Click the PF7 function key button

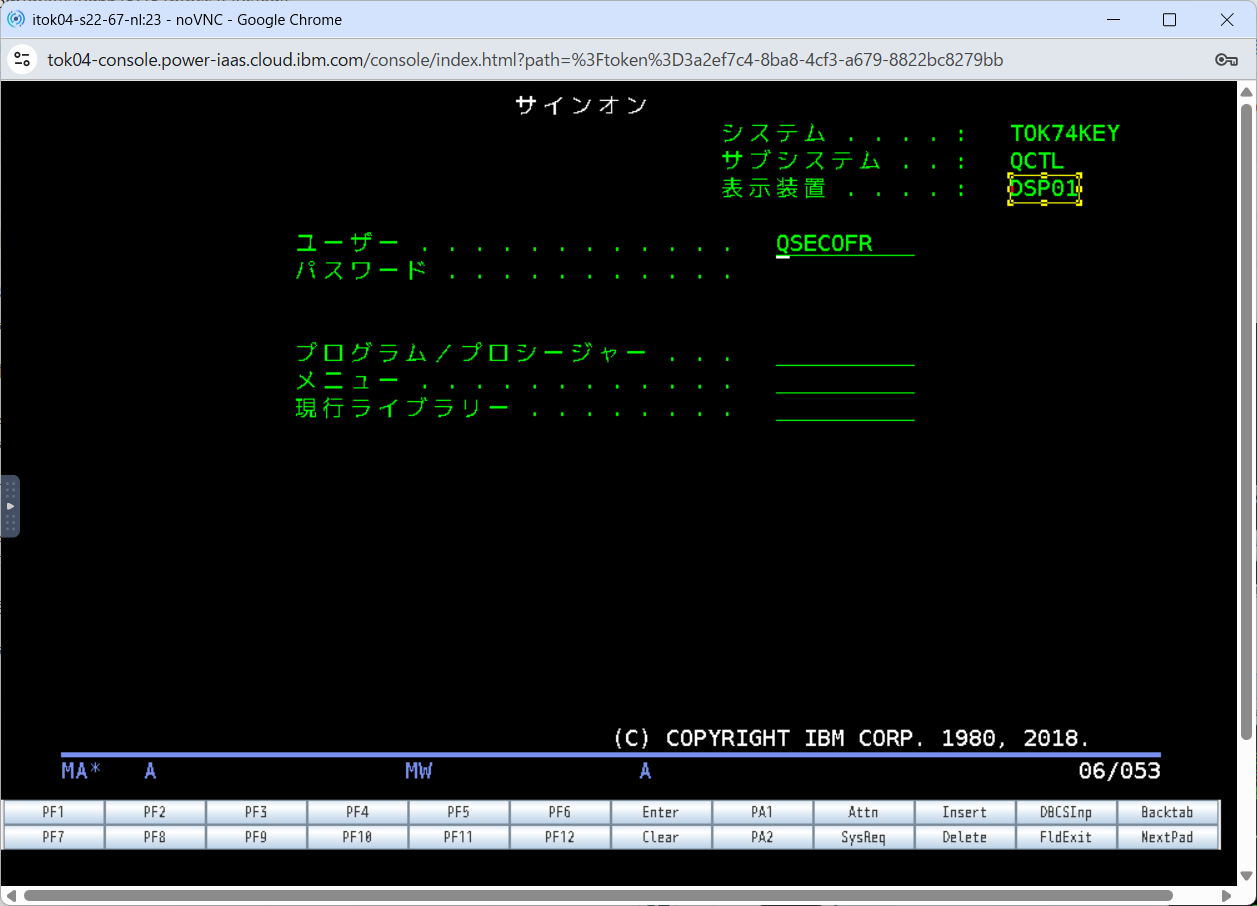tap(54, 837)
